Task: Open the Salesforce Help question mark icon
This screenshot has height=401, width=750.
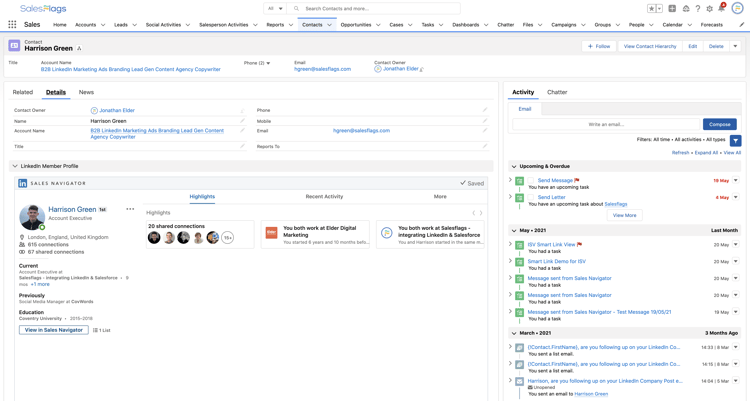Action: point(698,9)
